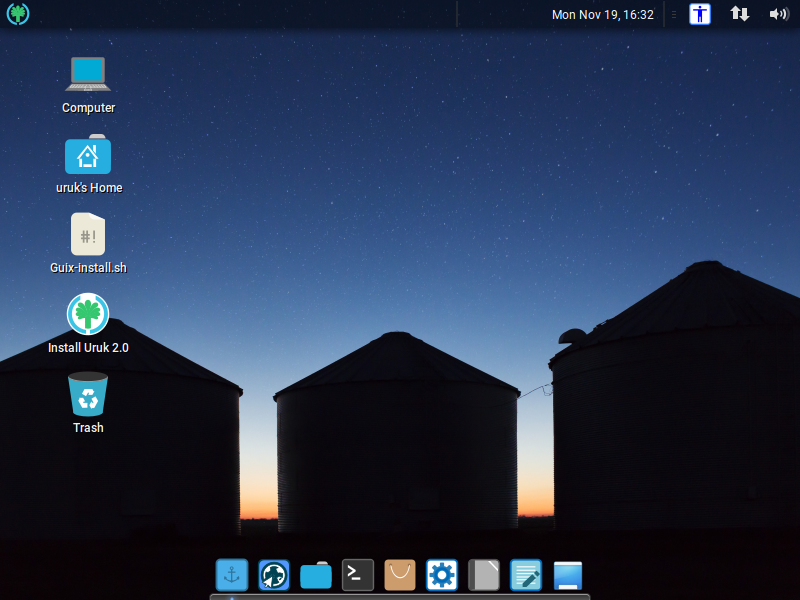Open the accessibility options icon
This screenshot has height=600, width=800.
(700, 14)
